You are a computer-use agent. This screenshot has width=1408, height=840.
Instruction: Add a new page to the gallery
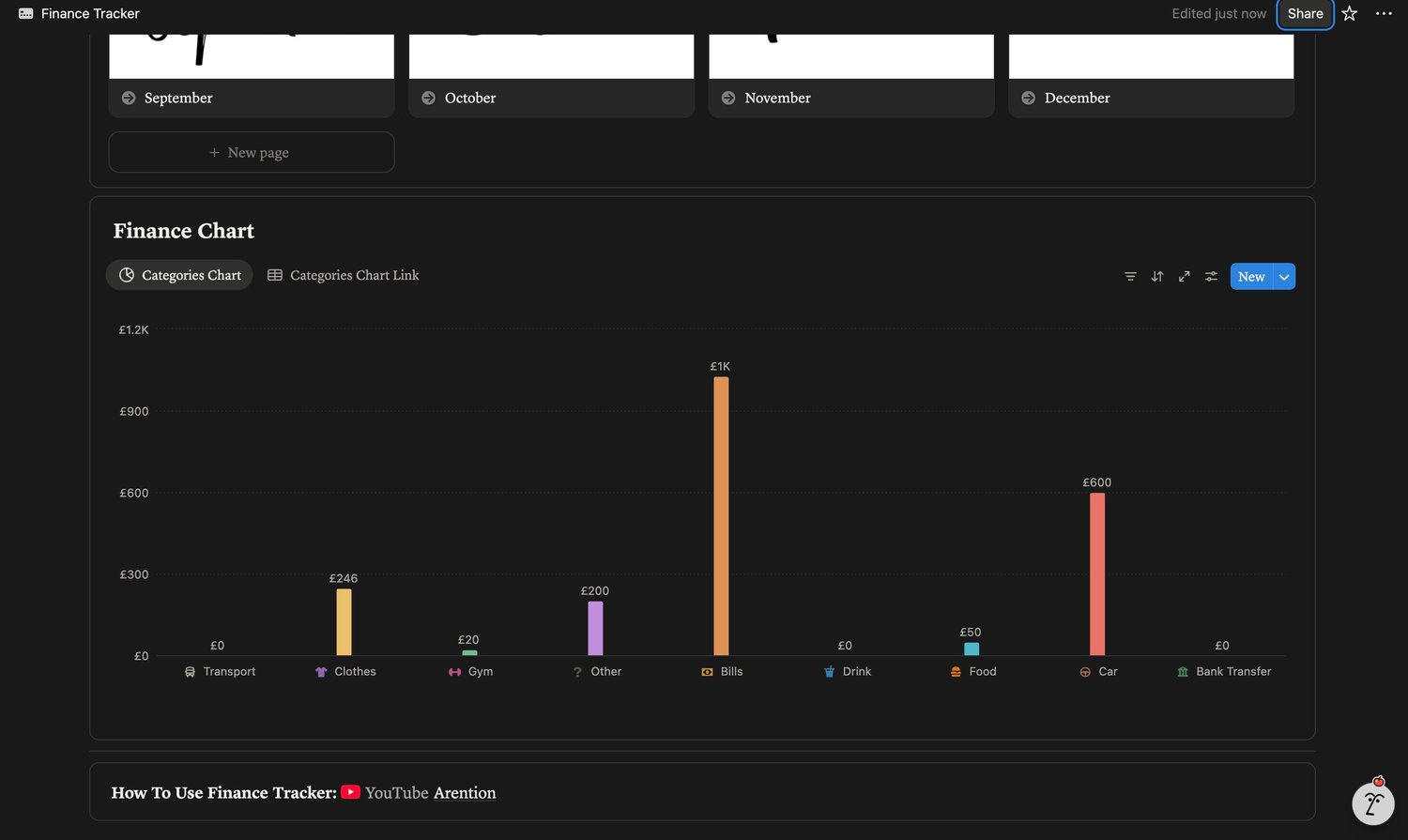252,152
